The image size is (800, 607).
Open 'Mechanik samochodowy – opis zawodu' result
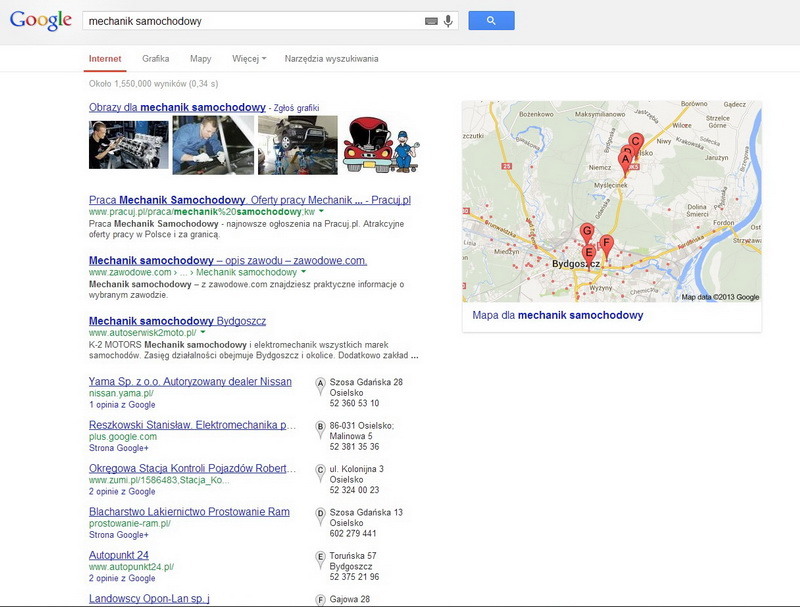tap(228, 261)
